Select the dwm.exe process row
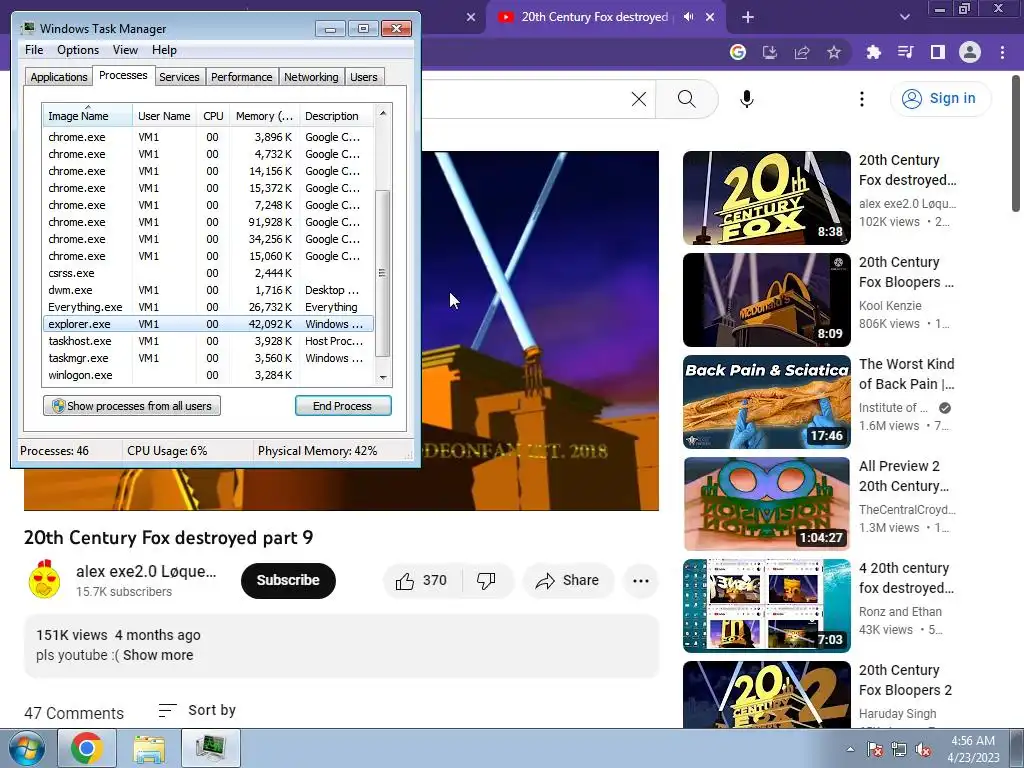Screen dimensions: 1024x768 point(208,290)
